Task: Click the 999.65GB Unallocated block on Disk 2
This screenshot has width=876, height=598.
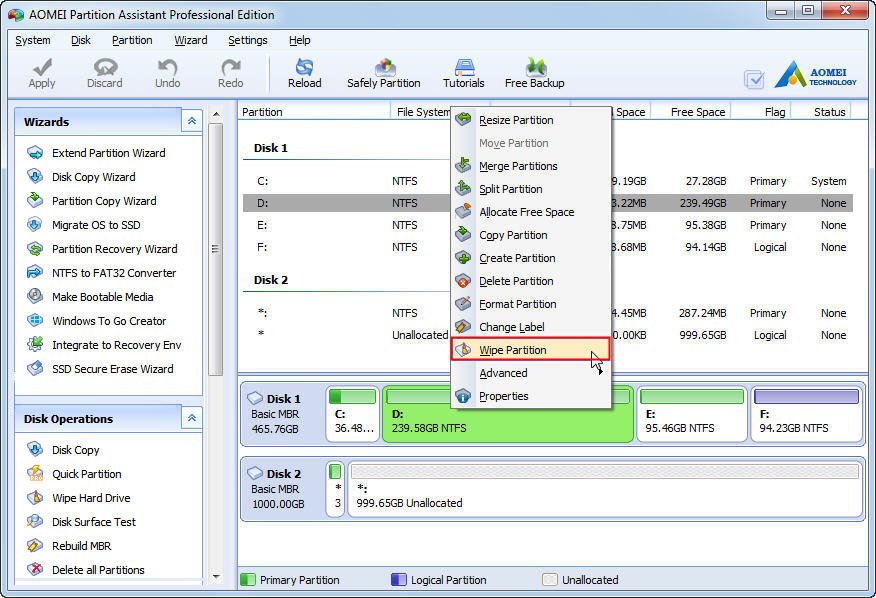Action: (x=604, y=489)
